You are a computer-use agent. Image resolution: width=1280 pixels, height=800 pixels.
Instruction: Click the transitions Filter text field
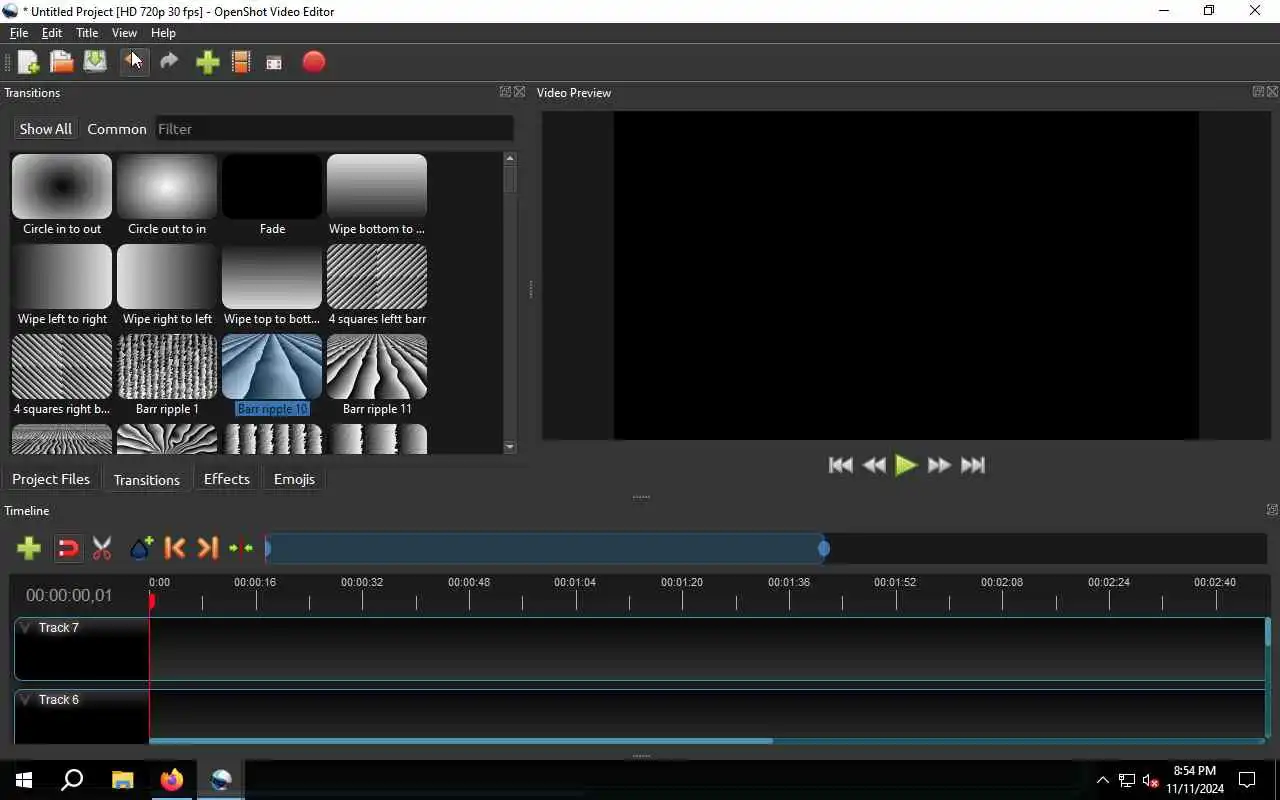tap(334, 129)
